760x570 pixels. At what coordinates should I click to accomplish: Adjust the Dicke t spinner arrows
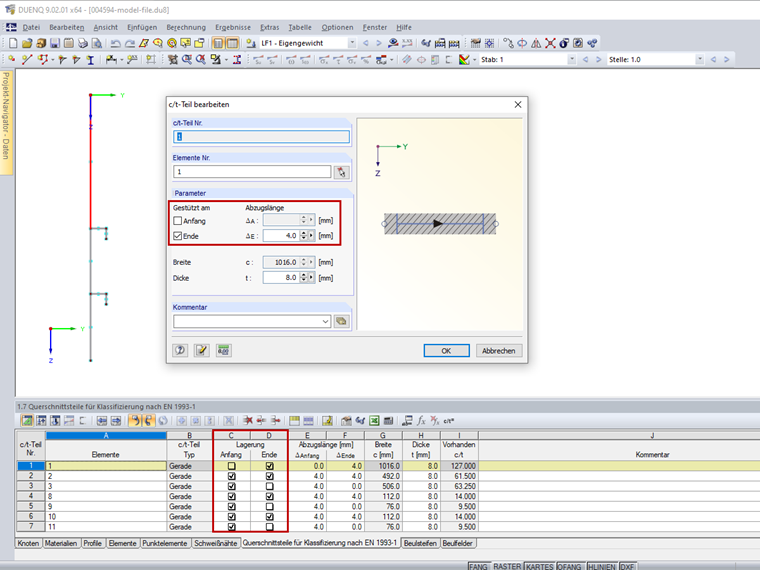tap(304, 278)
